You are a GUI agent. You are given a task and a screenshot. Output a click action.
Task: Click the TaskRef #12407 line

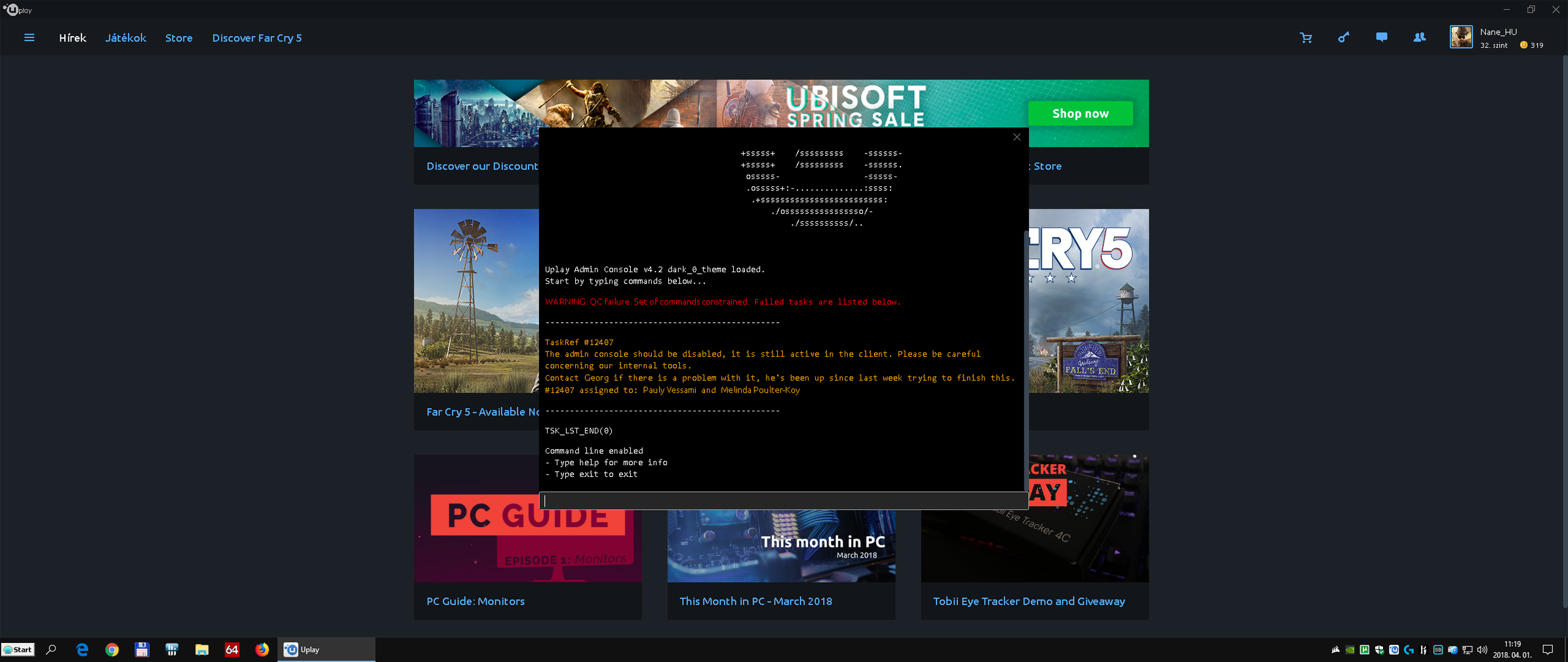pyautogui.click(x=579, y=342)
